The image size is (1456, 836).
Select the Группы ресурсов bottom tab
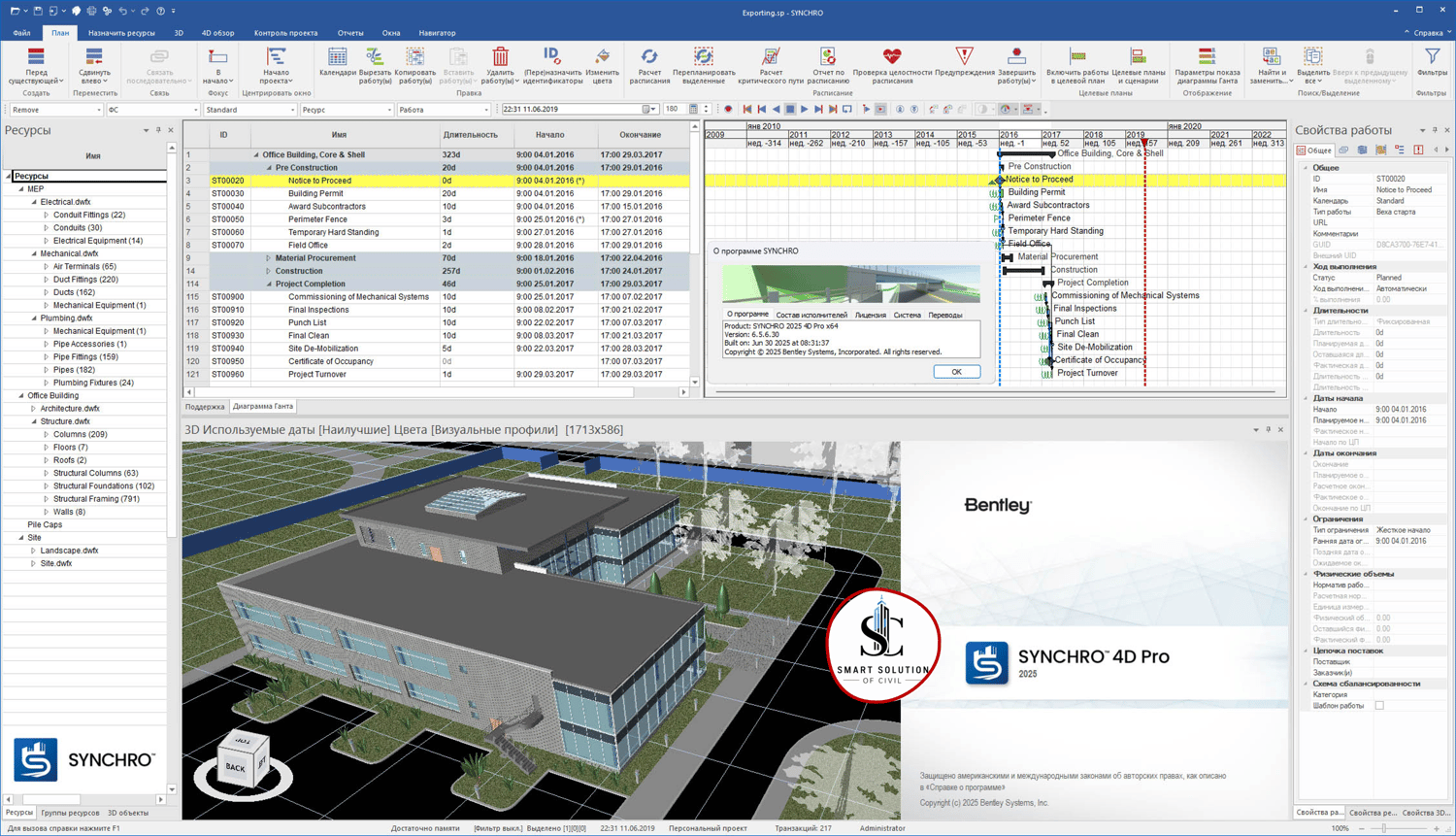[x=70, y=813]
